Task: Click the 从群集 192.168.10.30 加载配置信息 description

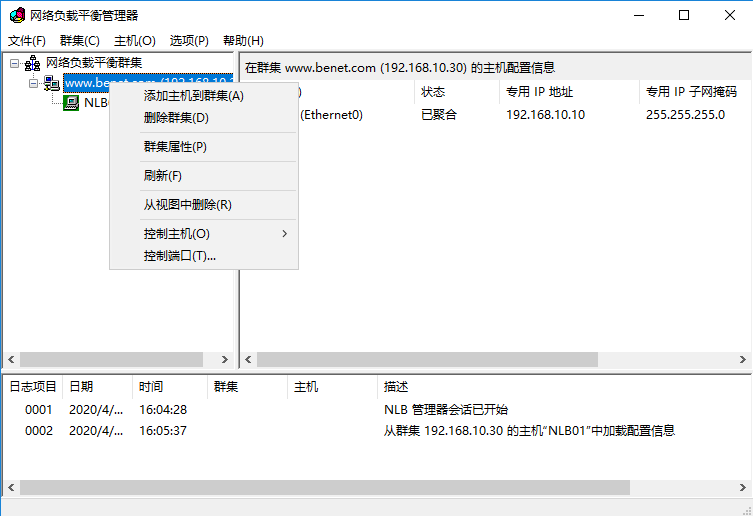Action: pos(529,431)
